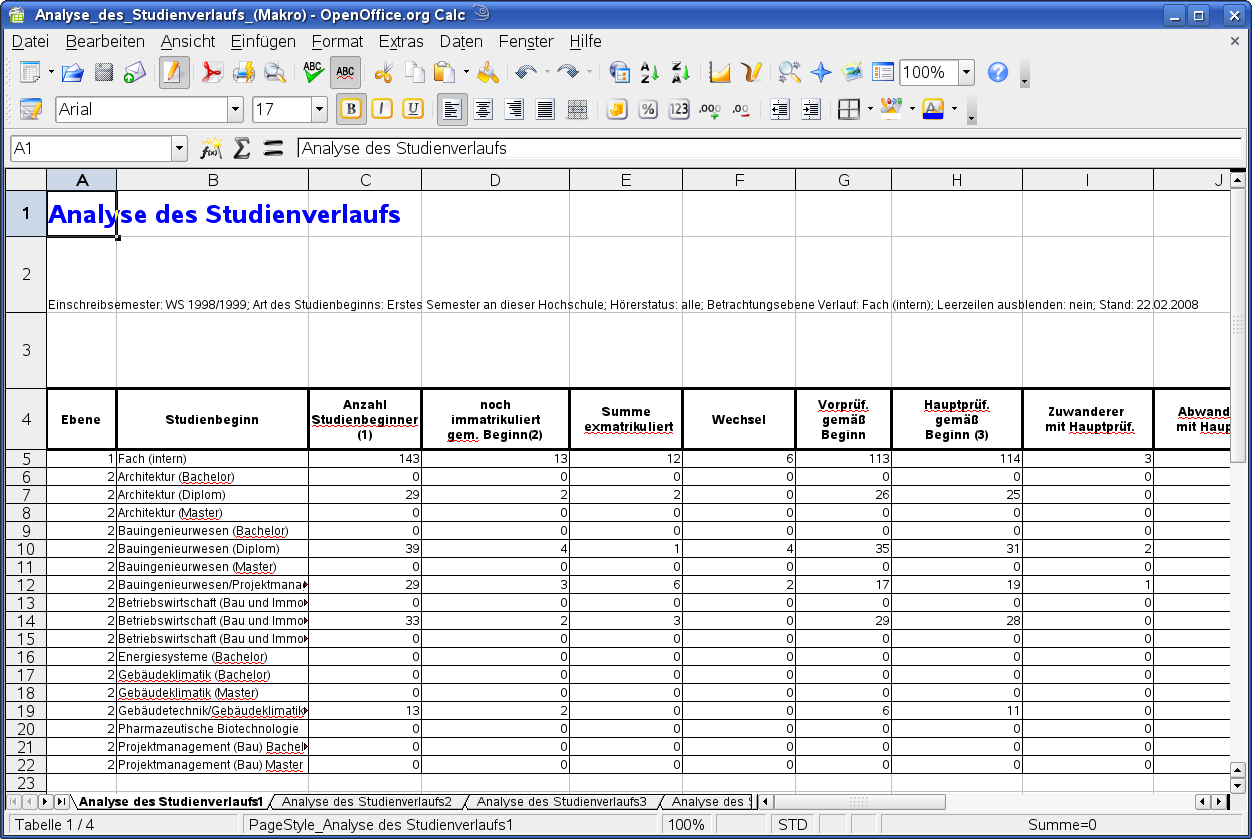Increase cell indent

811,109
